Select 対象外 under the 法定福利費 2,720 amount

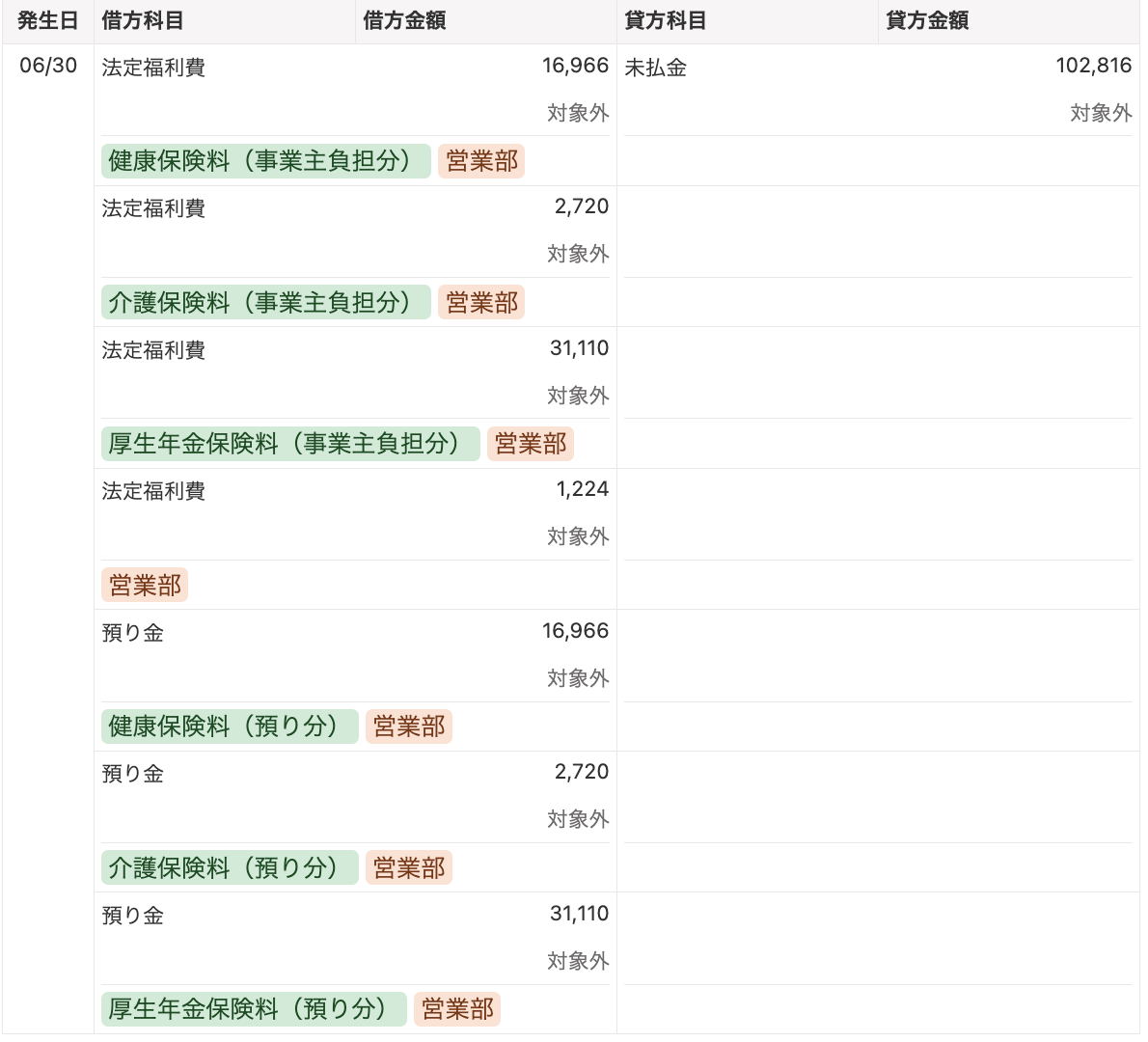coord(579,254)
